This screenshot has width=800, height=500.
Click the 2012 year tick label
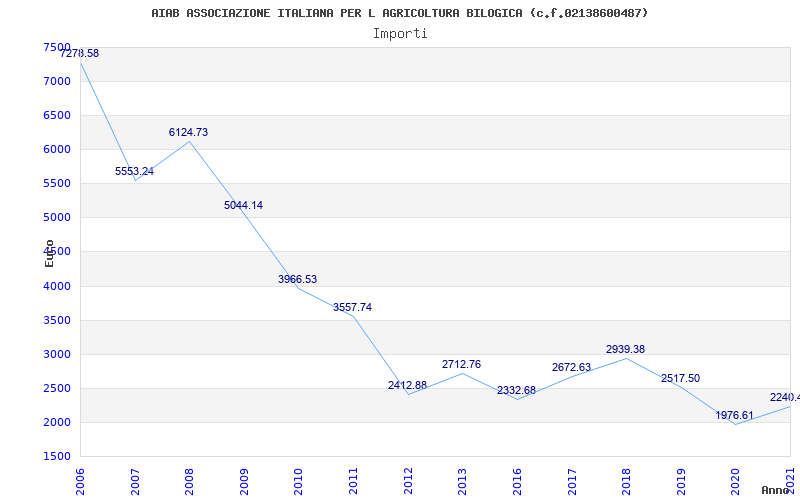coord(408,482)
